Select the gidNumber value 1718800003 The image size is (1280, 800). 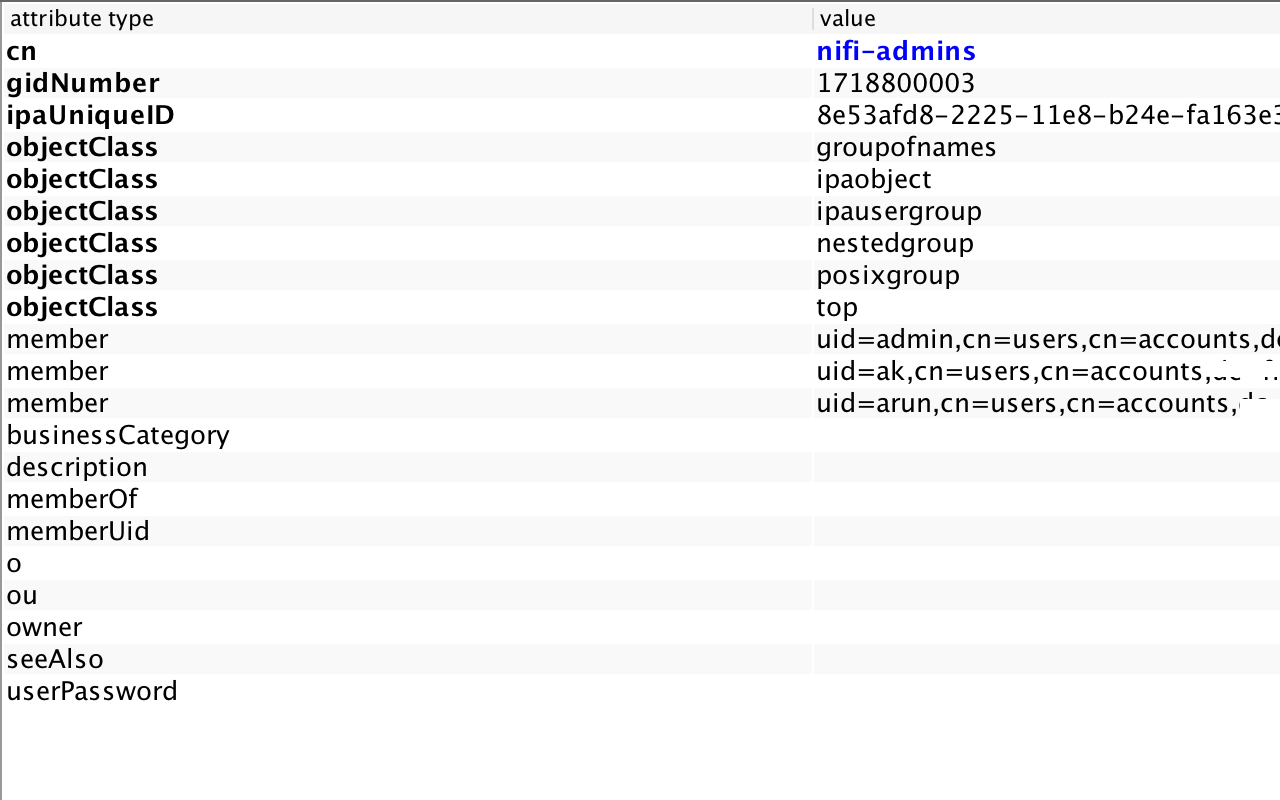(896, 83)
